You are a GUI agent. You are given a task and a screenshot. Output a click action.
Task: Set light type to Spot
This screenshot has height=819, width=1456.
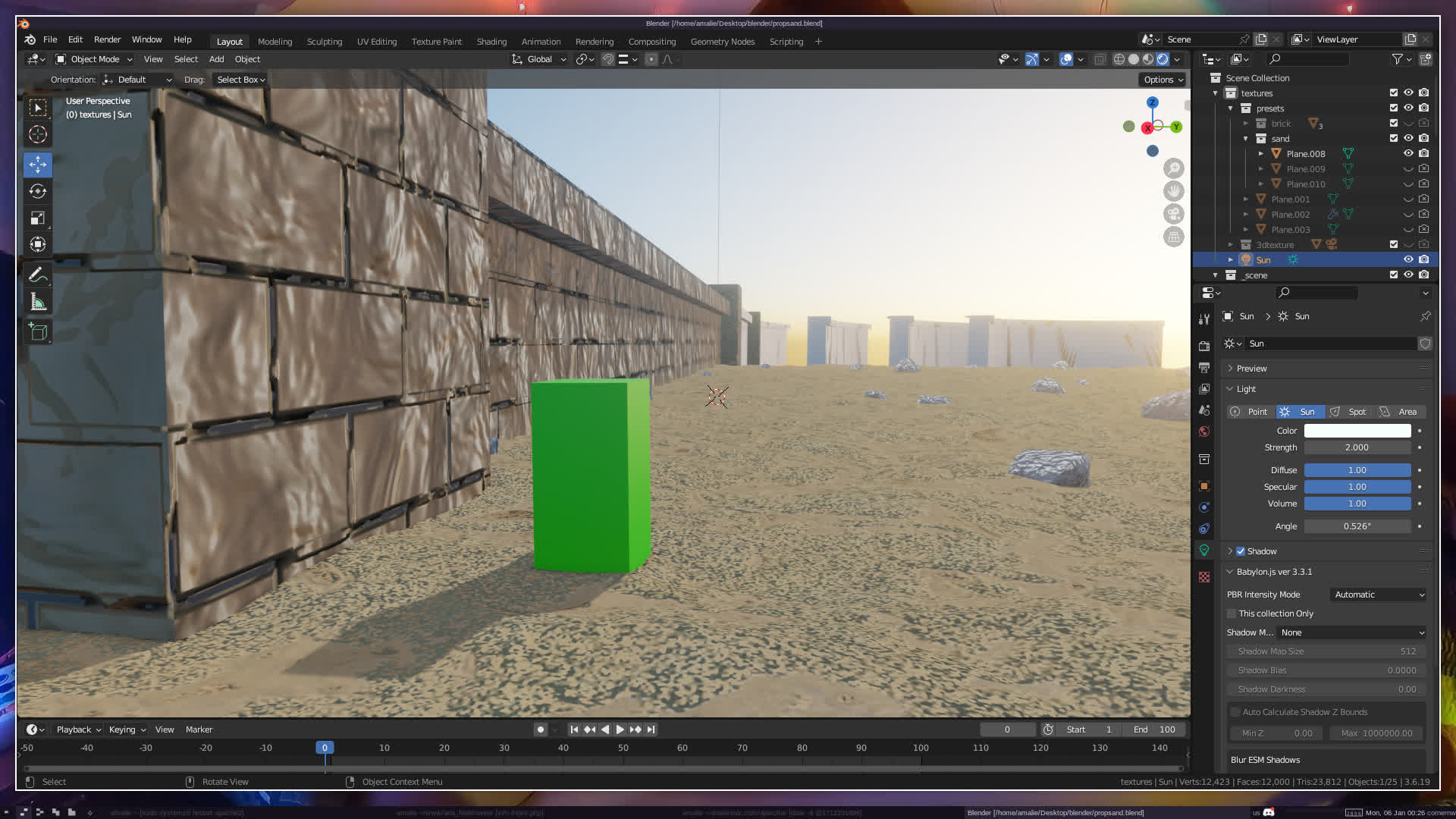click(1351, 412)
